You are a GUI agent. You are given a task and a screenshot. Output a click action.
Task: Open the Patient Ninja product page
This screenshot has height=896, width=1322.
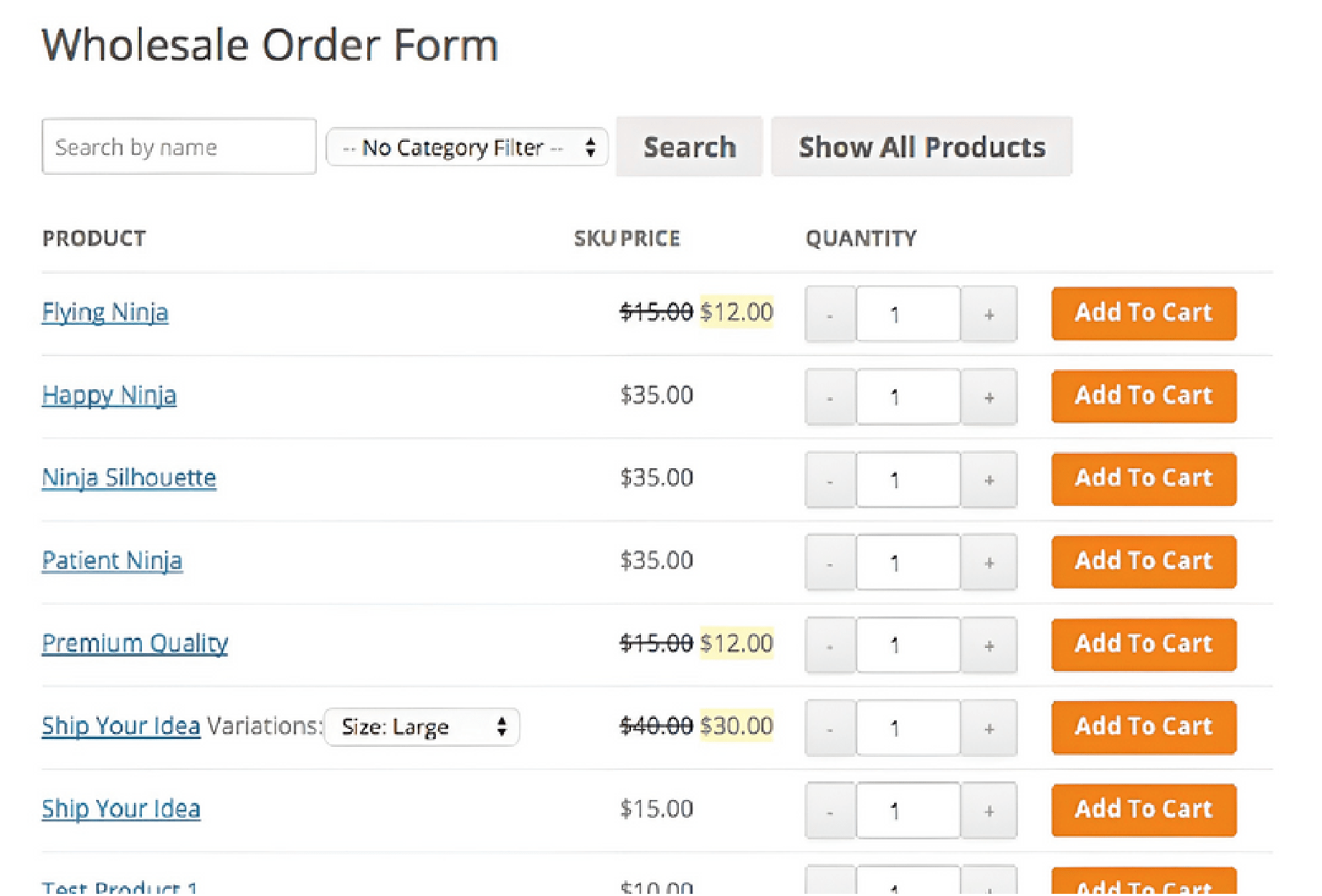click(x=112, y=561)
